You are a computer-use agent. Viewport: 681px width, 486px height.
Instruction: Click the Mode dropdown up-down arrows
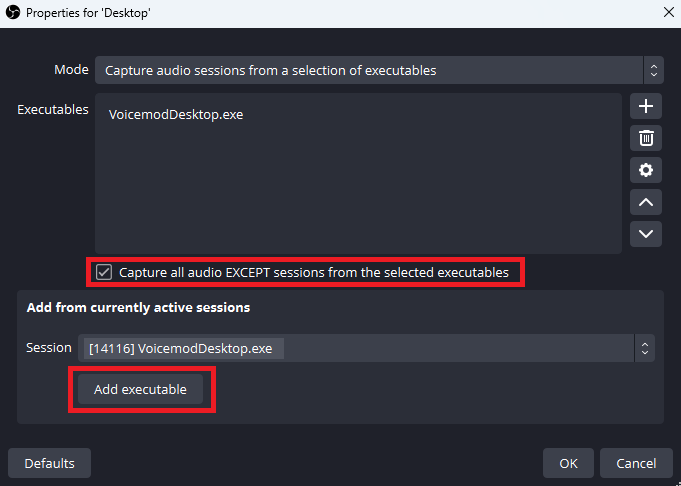[x=654, y=70]
